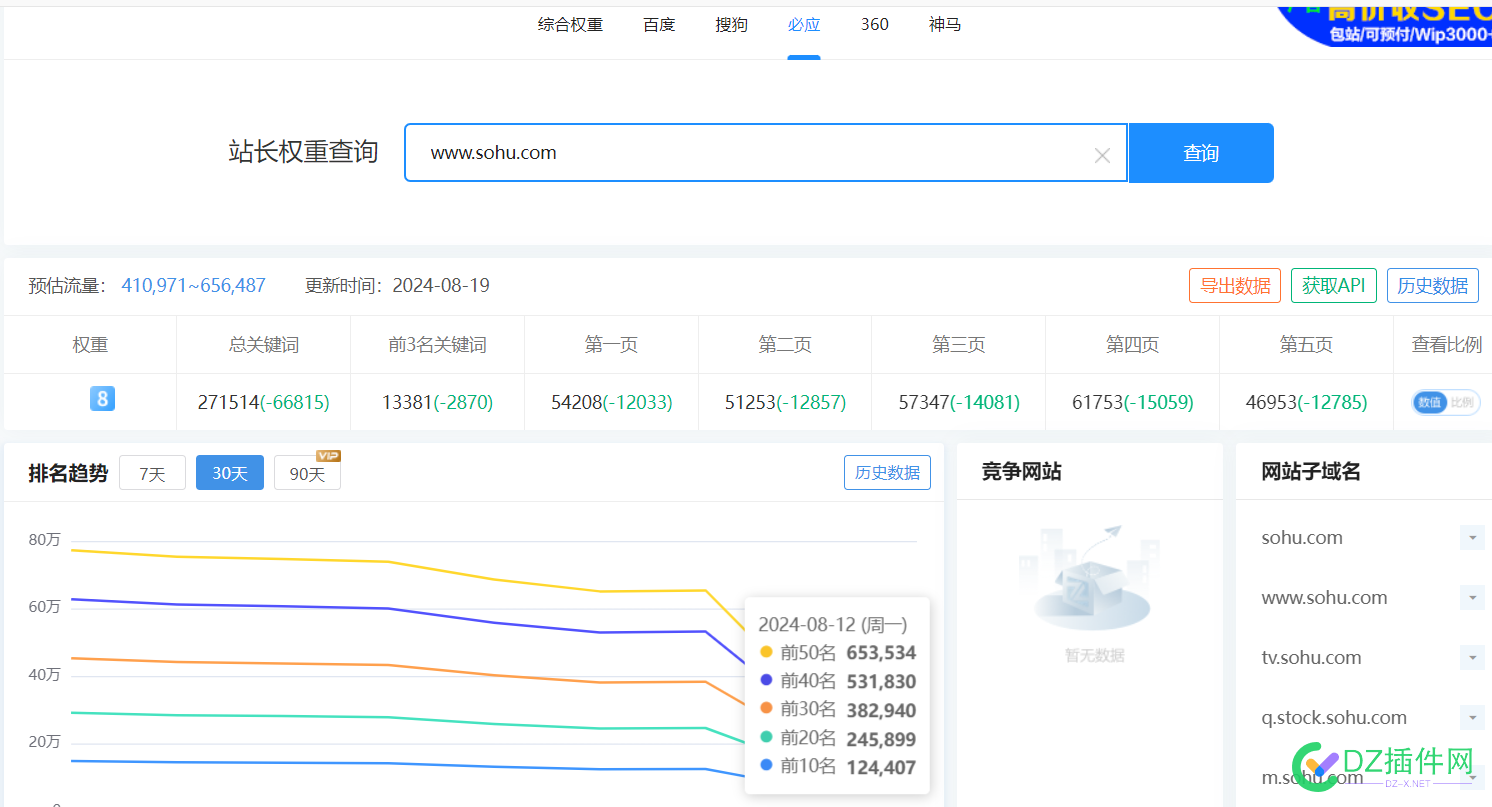Click the weight 8 badge icon
Viewport: 1492px width, 807px height.
tap(102, 399)
